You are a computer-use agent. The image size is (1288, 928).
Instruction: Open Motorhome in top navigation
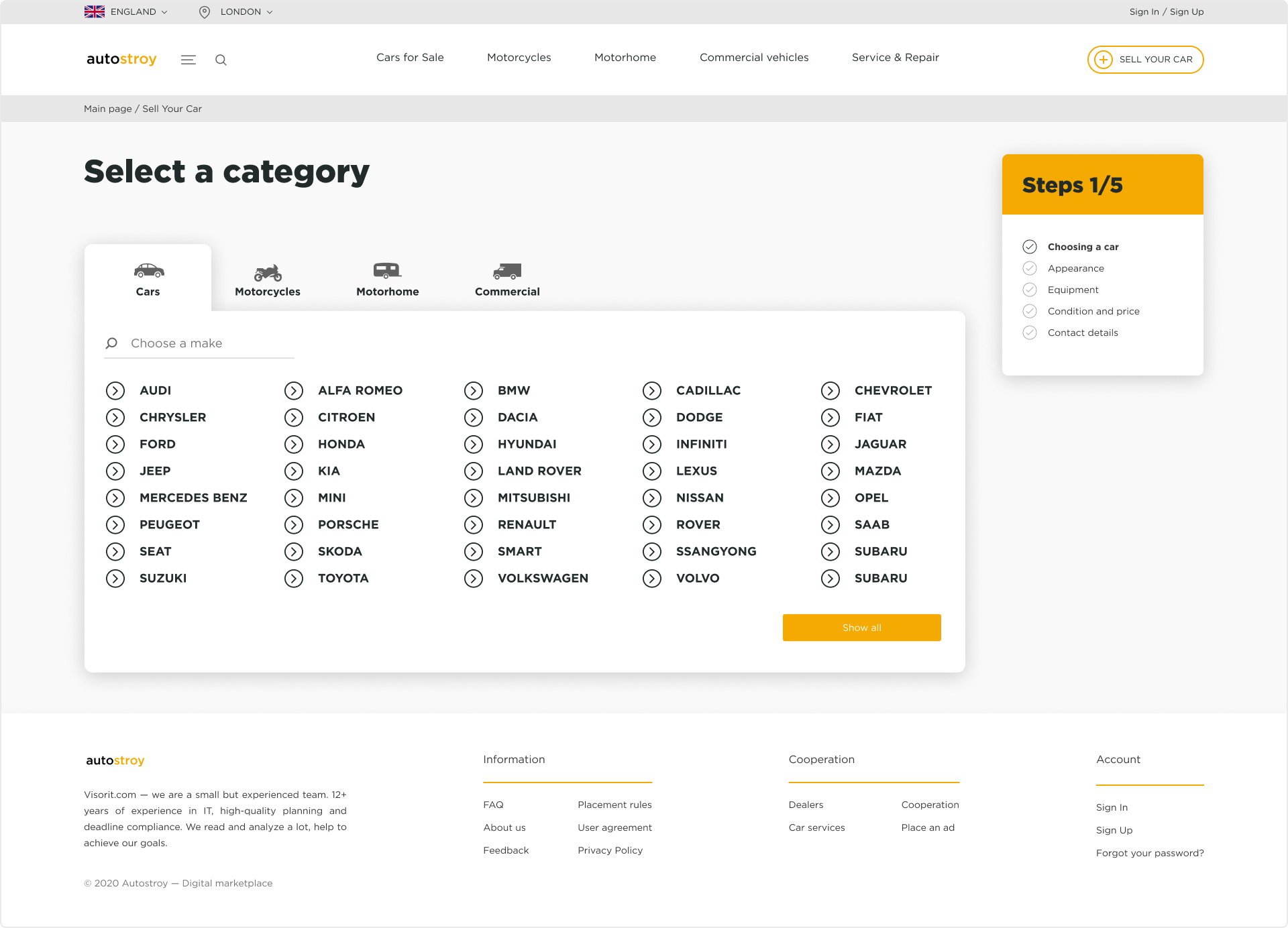625,58
